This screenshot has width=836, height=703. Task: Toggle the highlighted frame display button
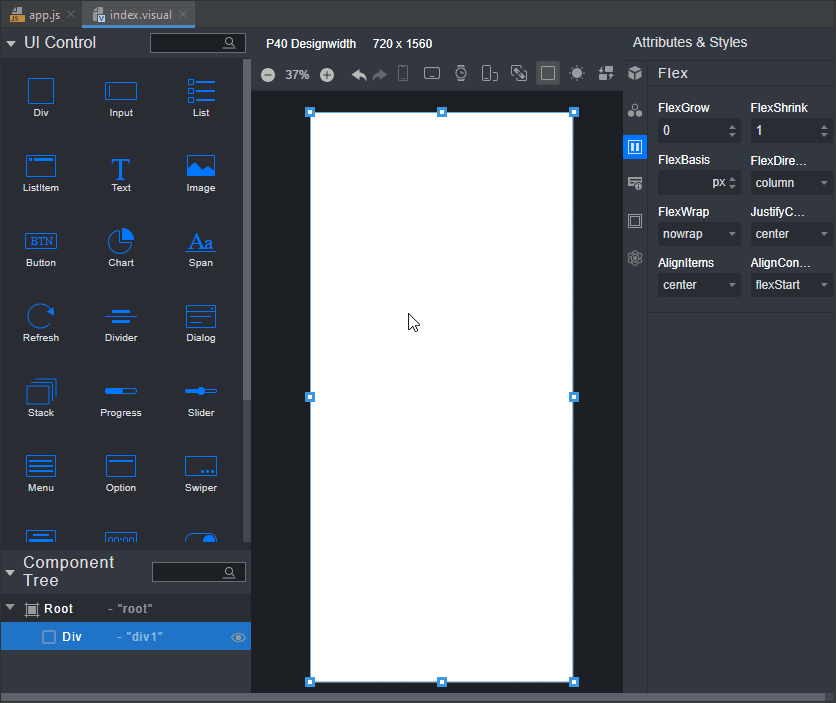tap(548, 73)
